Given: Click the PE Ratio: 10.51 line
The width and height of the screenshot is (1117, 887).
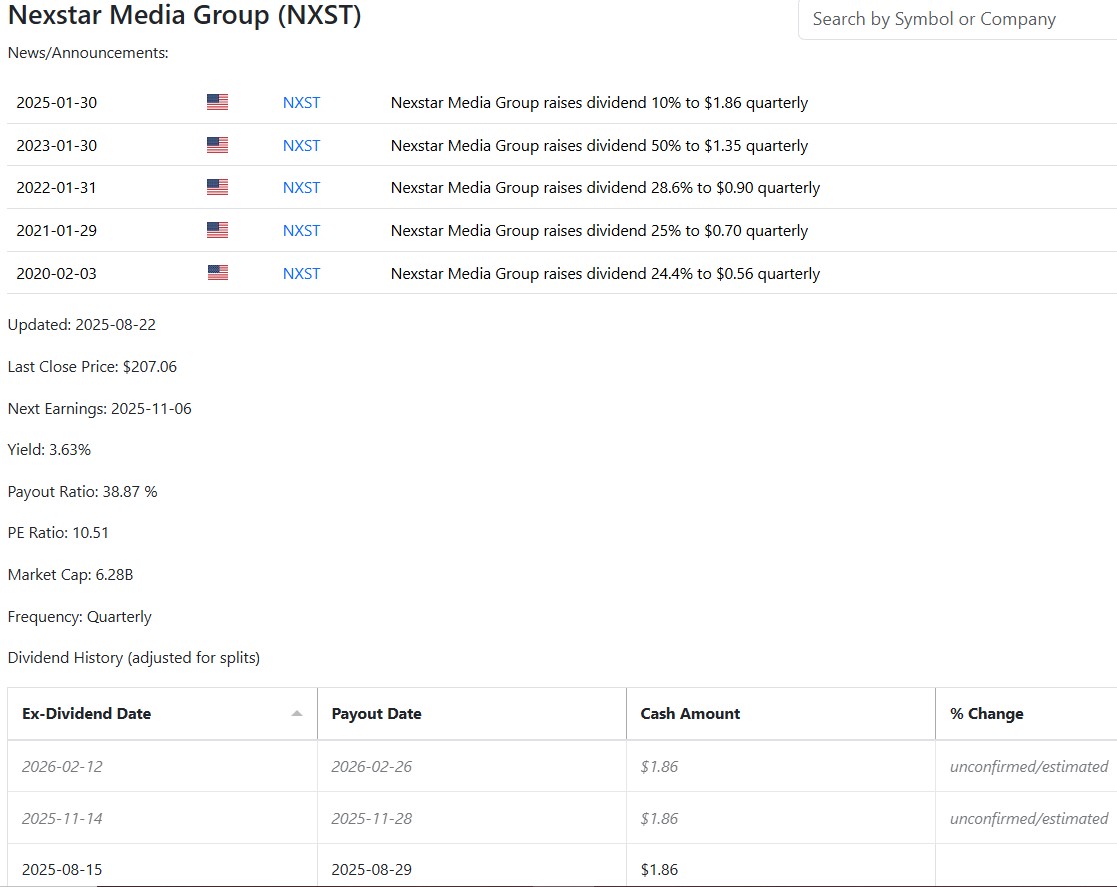Looking at the screenshot, I should tap(58, 532).
